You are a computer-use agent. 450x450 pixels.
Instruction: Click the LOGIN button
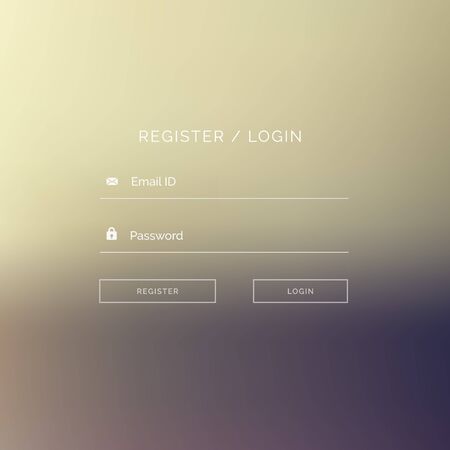[300, 291]
